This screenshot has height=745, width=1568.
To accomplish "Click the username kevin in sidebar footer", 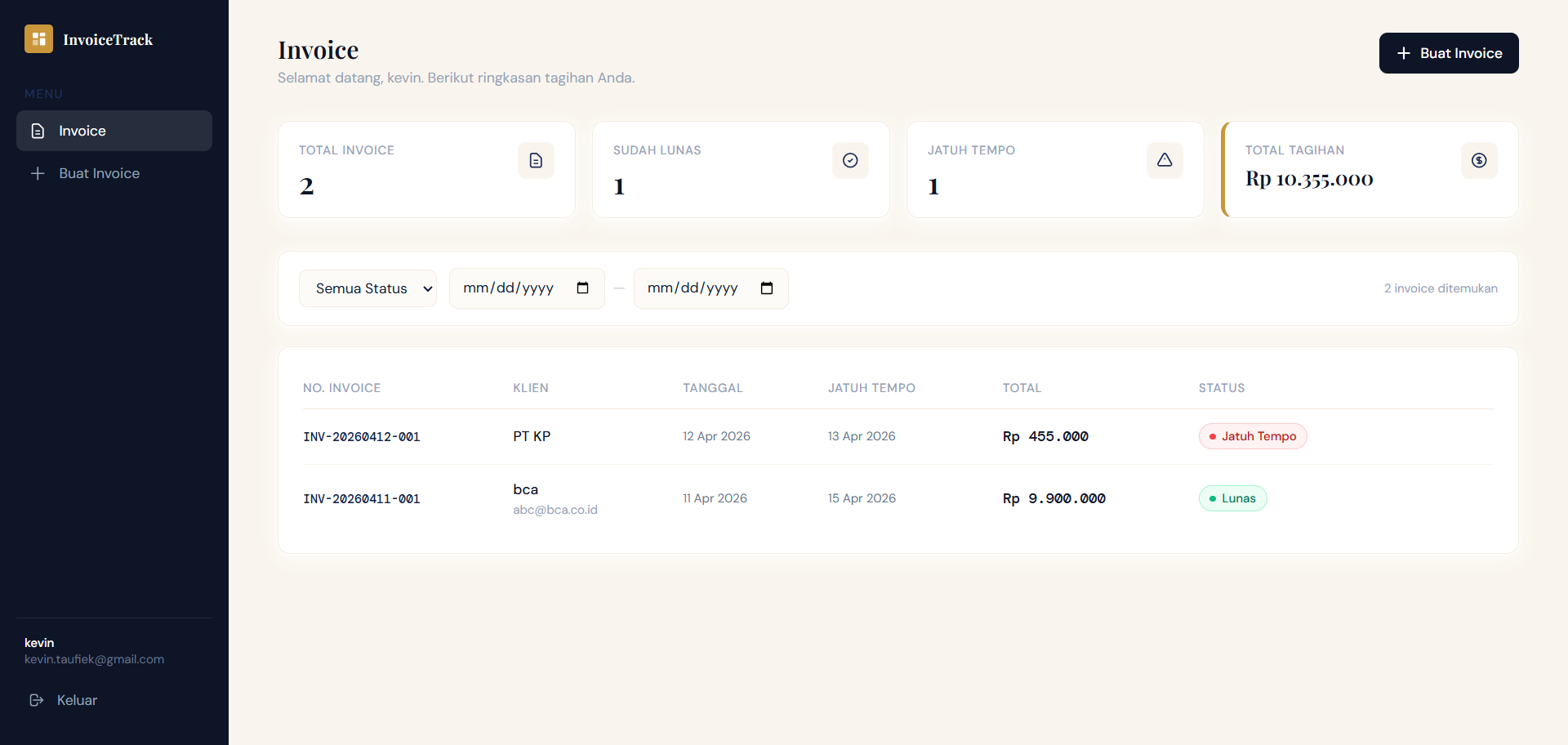I will (39, 643).
